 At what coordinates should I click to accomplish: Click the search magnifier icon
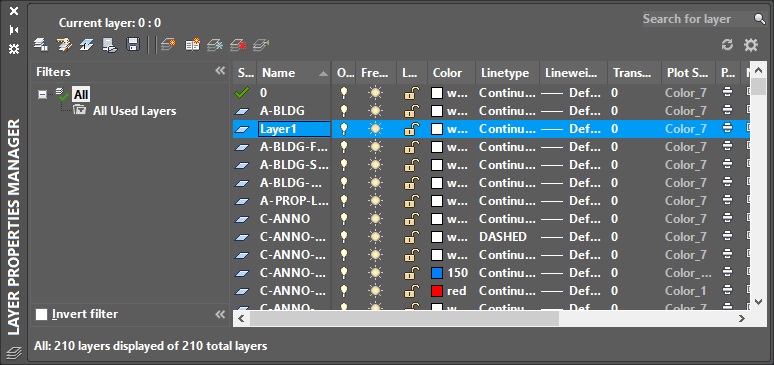click(x=760, y=19)
